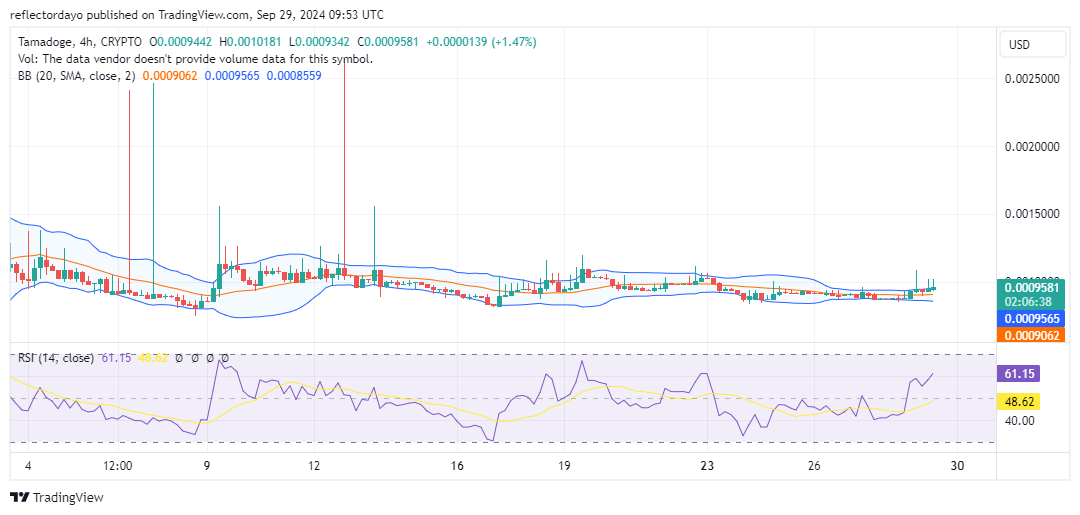Click date label 19 on time axis

pyautogui.click(x=564, y=466)
